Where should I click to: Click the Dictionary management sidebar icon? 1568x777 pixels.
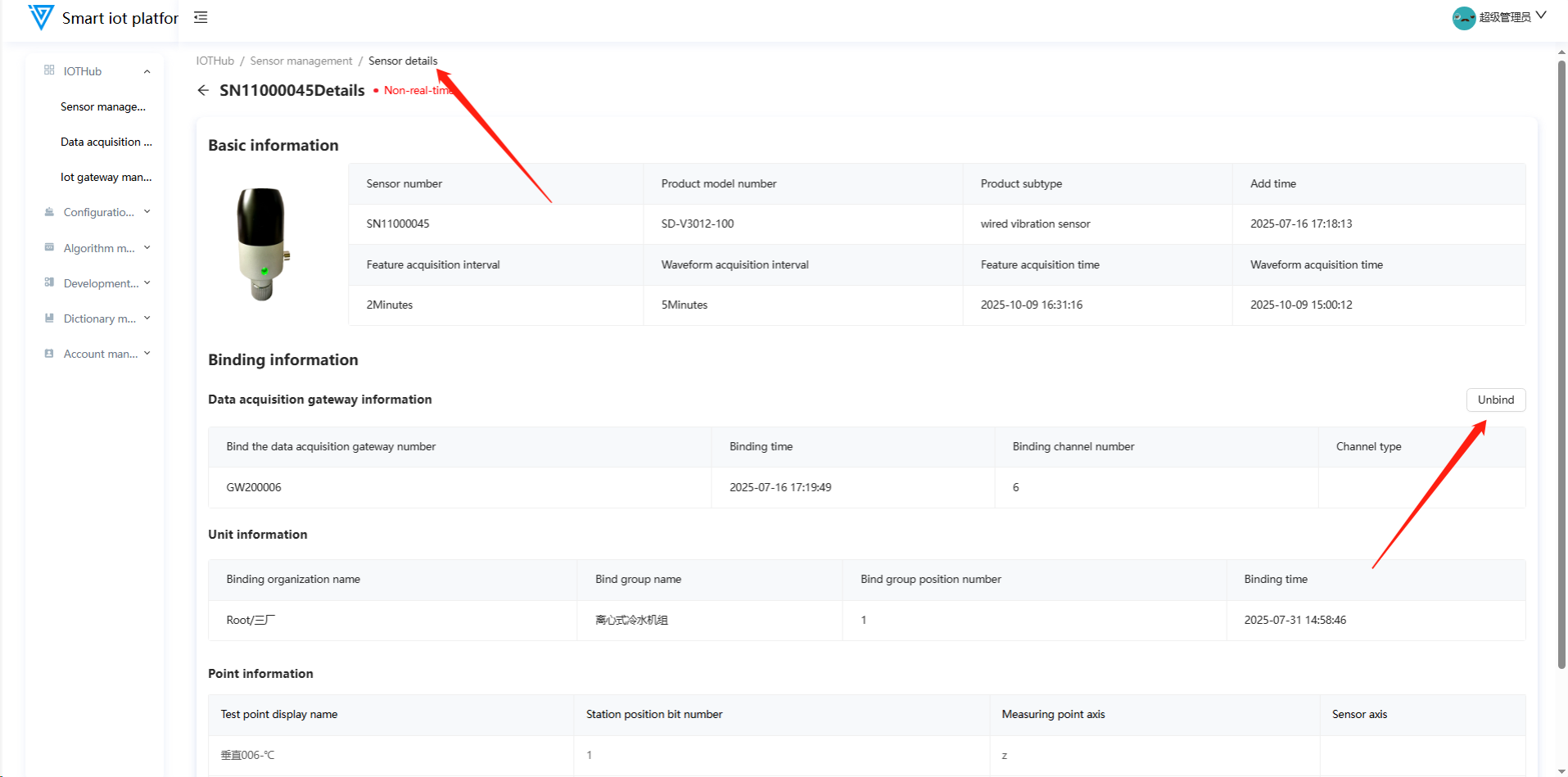49,318
